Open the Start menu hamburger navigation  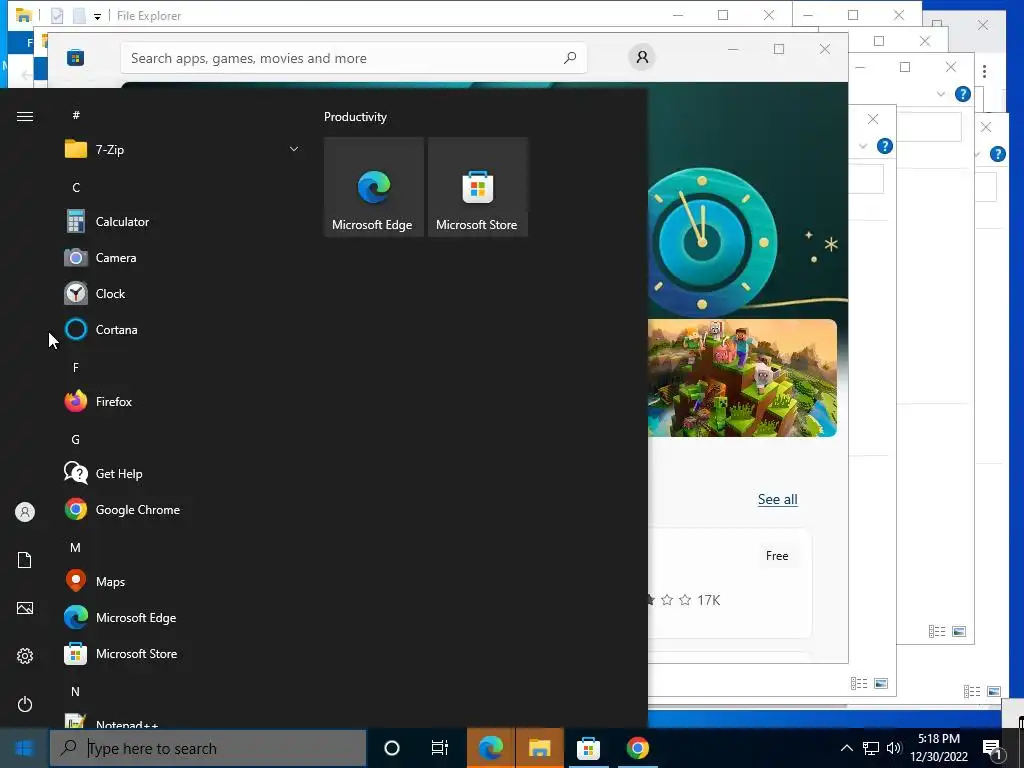[25, 116]
